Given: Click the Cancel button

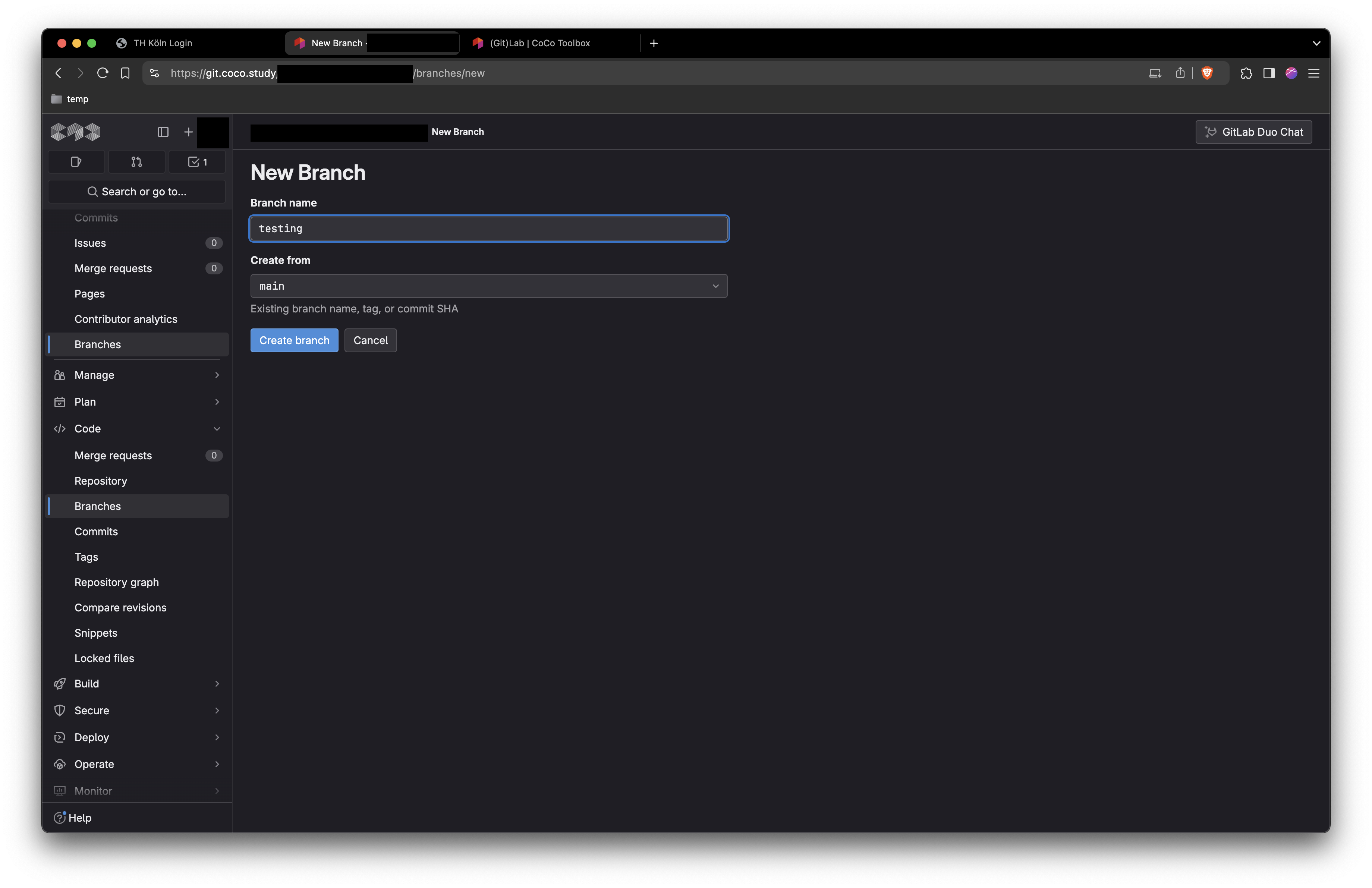Looking at the screenshot, I should pyautogui.click(x=371, y=341).
